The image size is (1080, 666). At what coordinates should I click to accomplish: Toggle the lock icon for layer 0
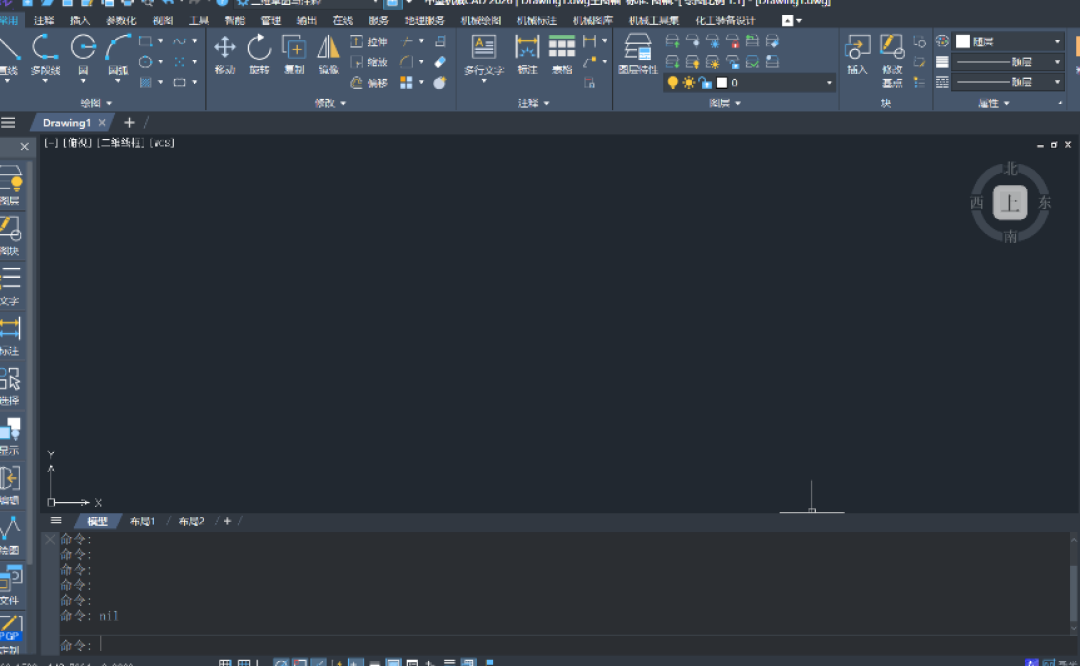705,83
